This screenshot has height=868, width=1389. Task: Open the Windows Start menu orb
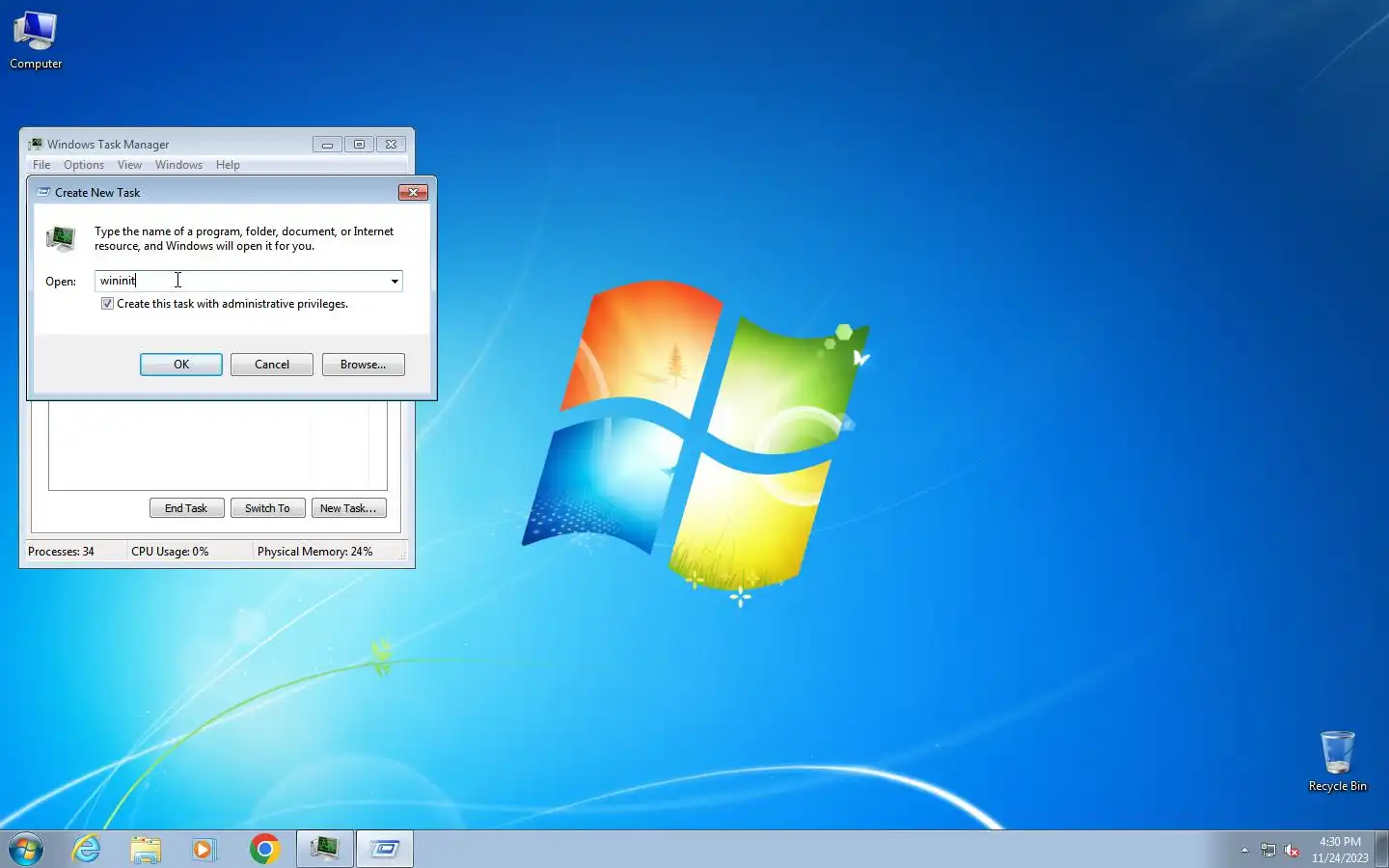pos(26,849)
